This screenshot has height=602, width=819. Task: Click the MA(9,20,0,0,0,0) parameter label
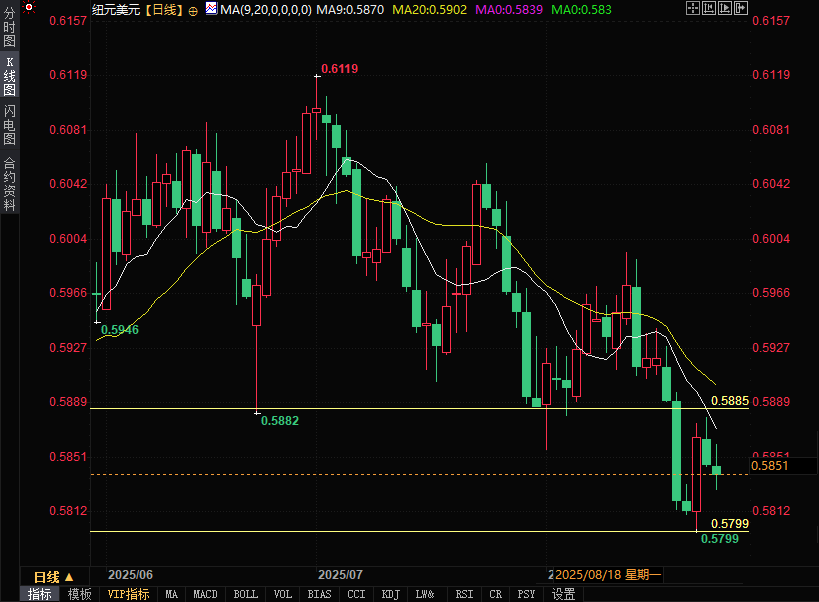click(266, 9)
